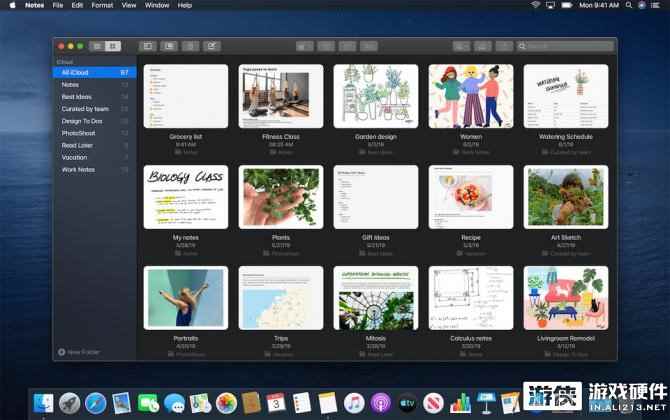Open Messages from the Dock
This screenshot has height=420, width=670.
click(174, 403)
